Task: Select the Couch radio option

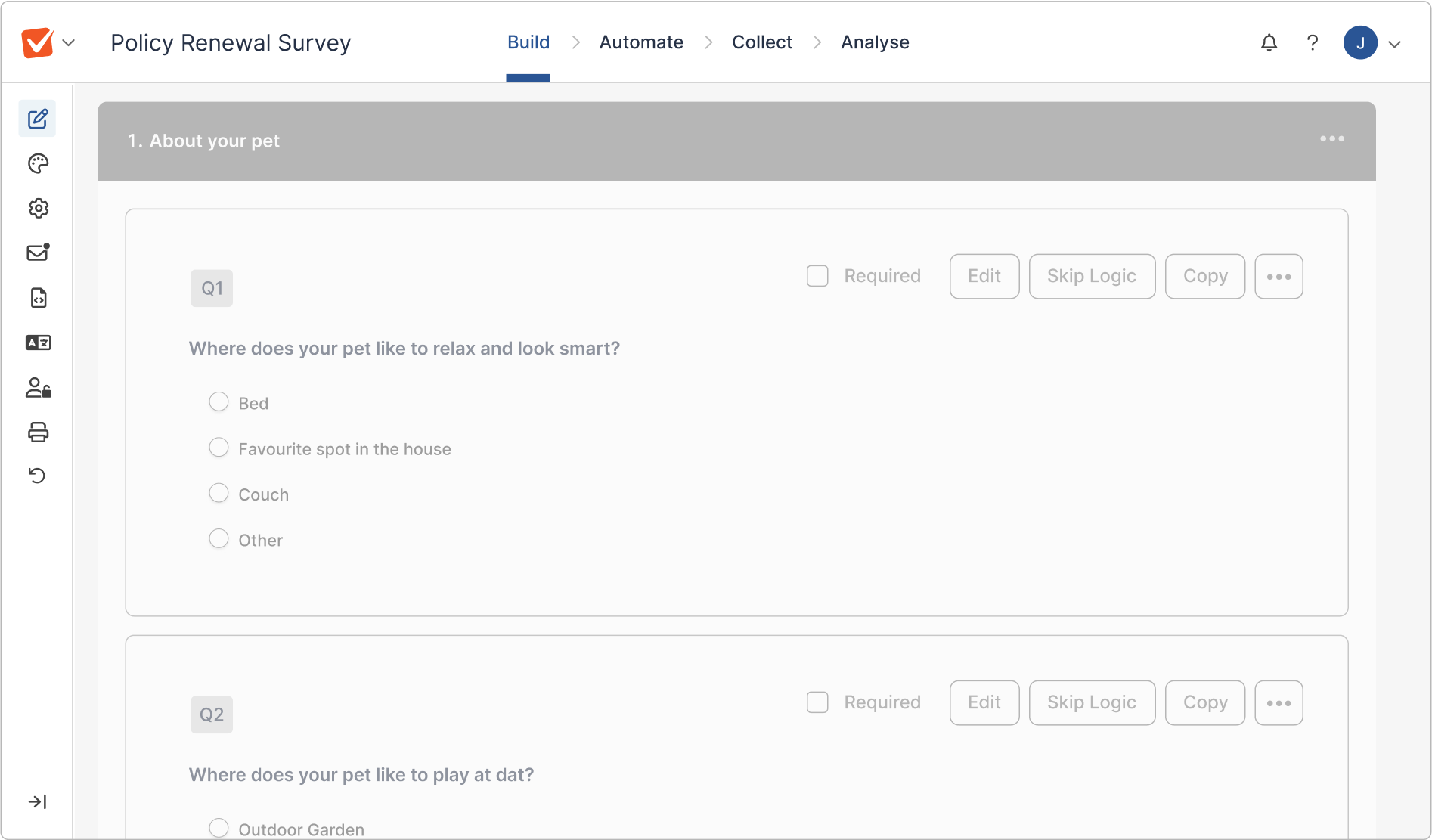Action: pyautogui.click(x=219, y=493)
